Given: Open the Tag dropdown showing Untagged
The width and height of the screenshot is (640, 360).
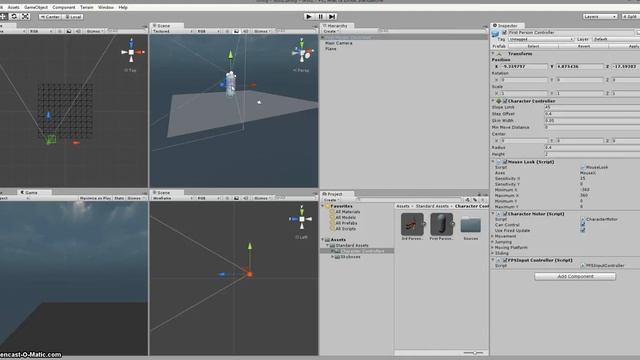Looking at the screenshot, I should 540,39.
